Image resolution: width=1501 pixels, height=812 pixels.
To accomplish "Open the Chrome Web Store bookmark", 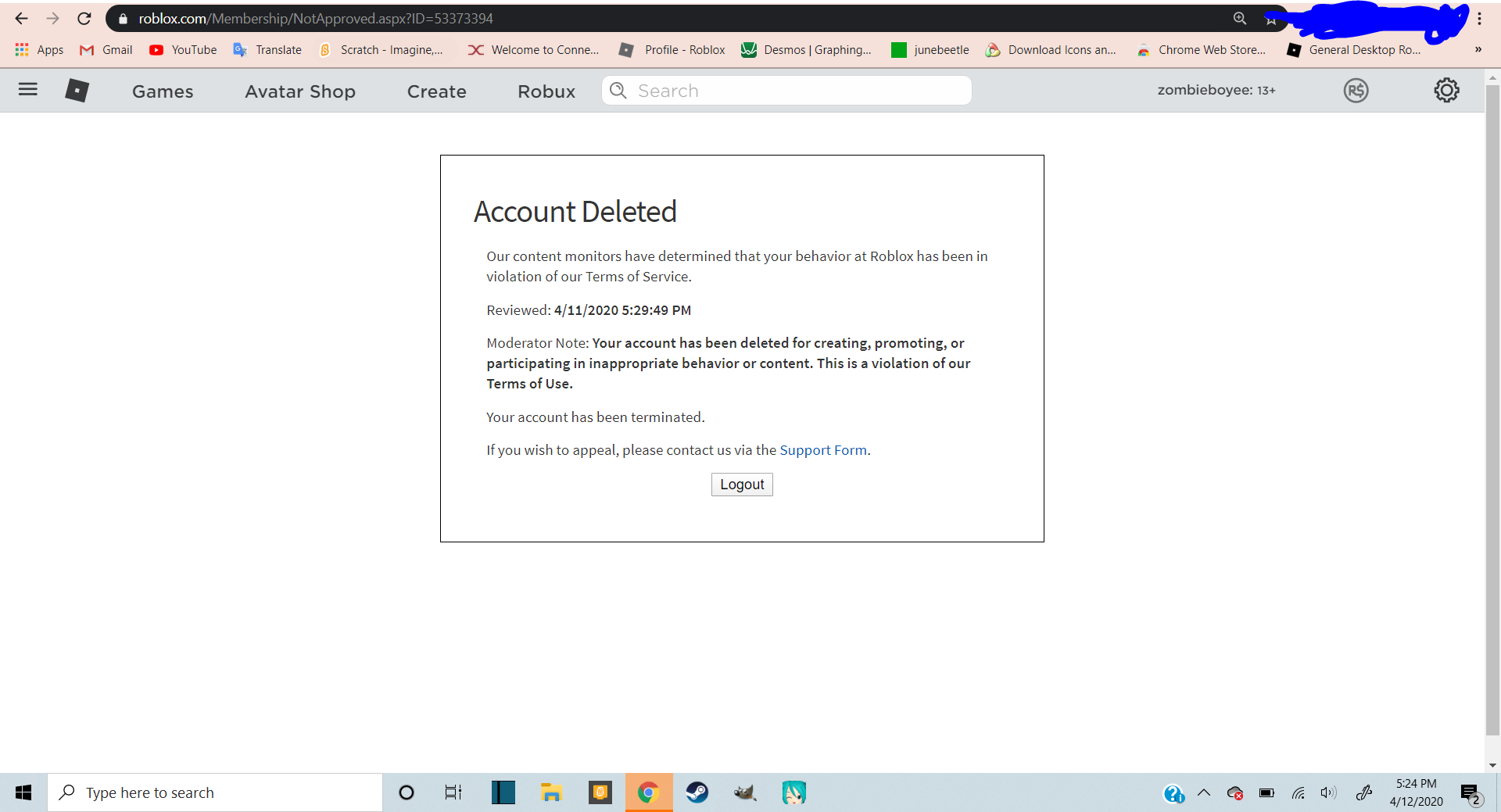I will (1201, 50).
